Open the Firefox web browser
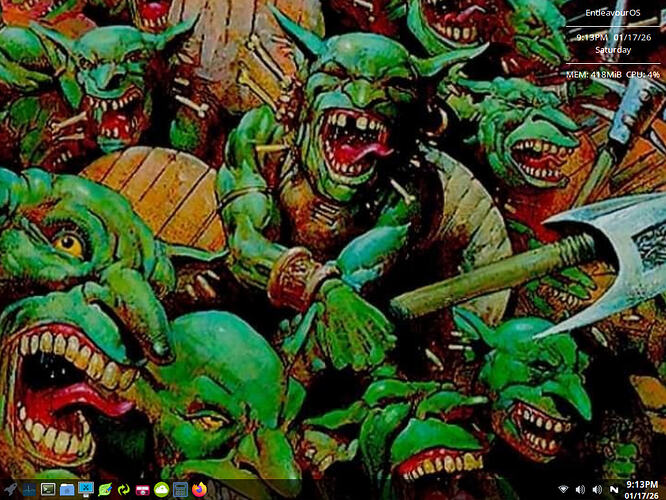666x500 pixels. coord(199,489)
